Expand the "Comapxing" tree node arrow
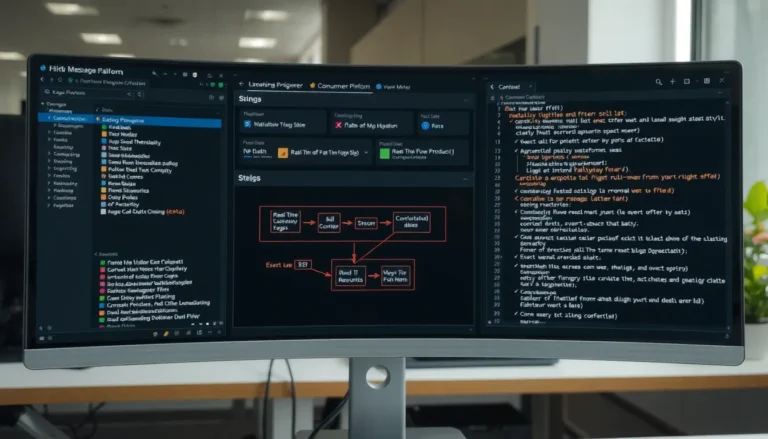Image resolution: width=768 pixels, height=439 pixels. (x=49, y=154)
